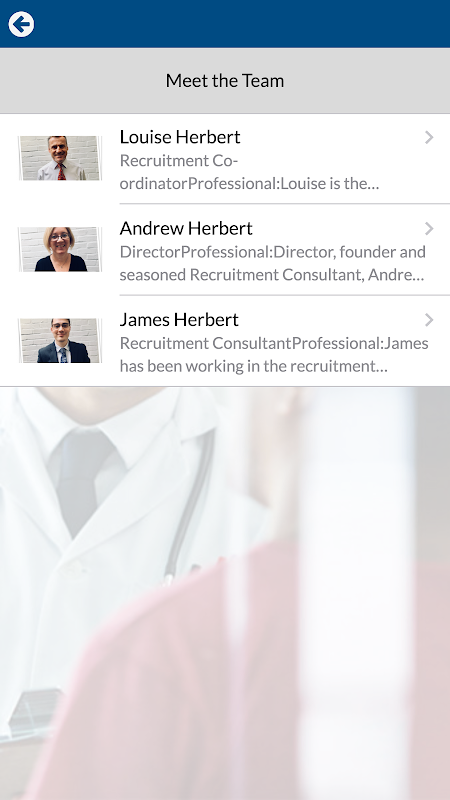
Task: Open Recruitment Consultant James description
Action: (274, 355)
